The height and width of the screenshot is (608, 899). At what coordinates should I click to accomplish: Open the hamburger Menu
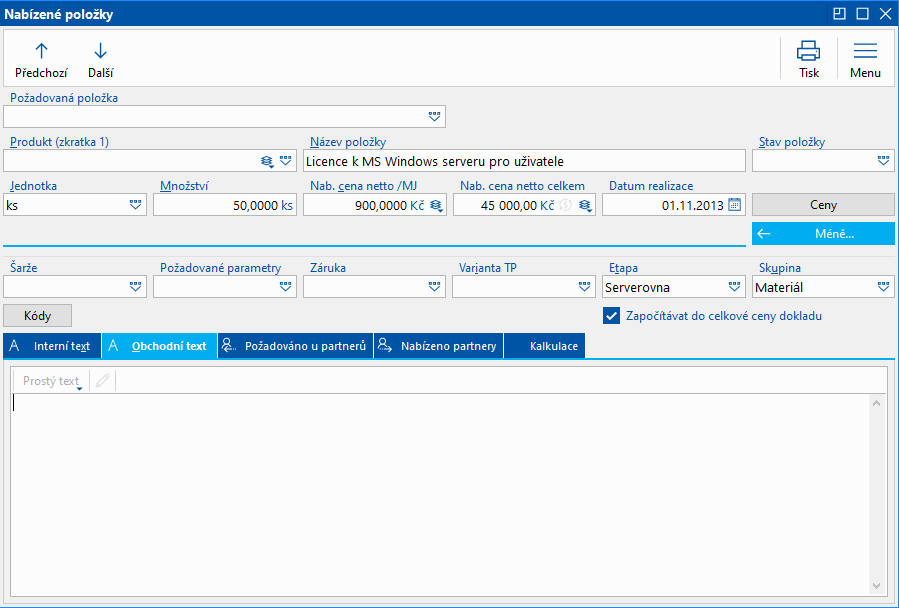[865, 60]
